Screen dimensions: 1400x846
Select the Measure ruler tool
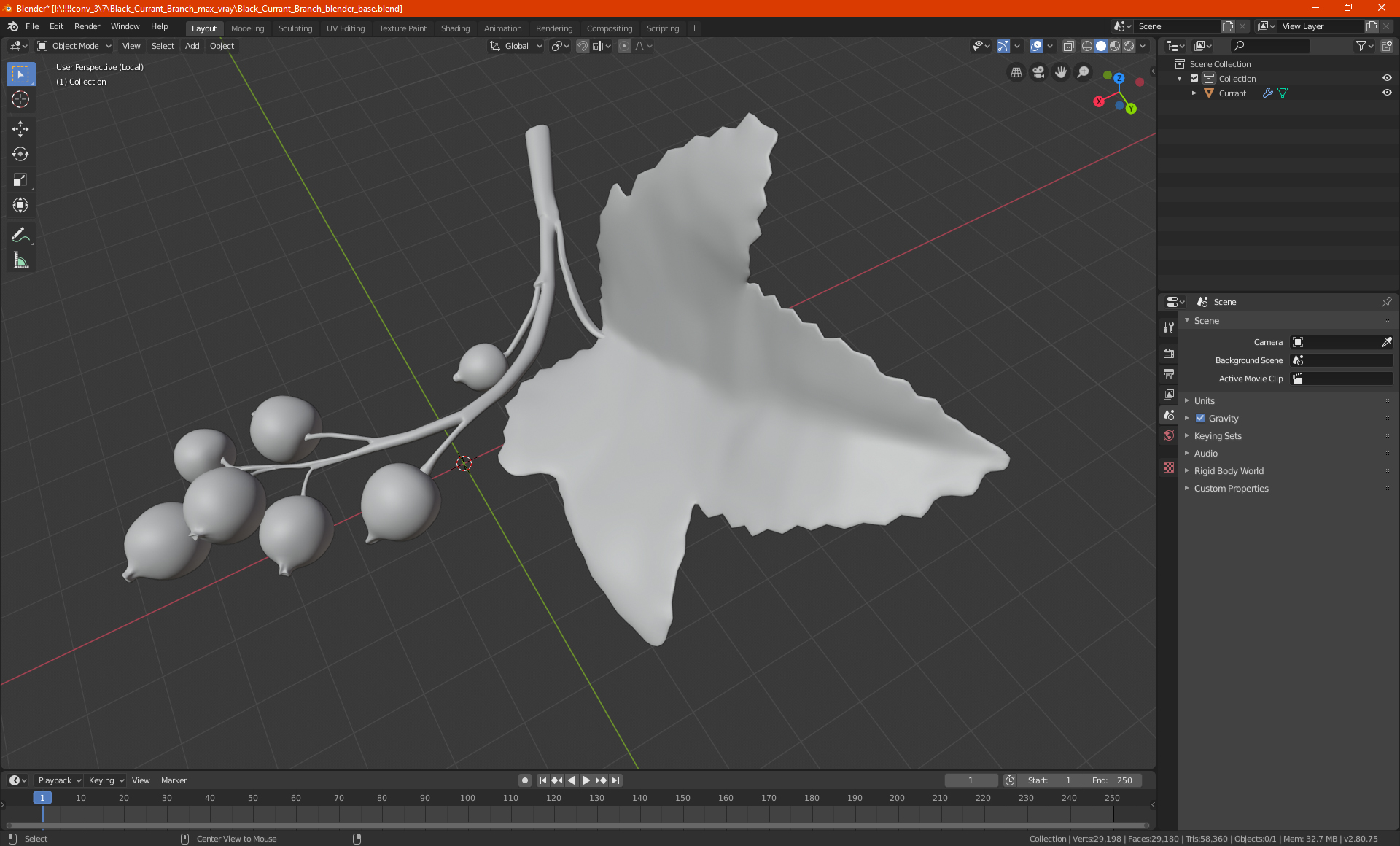20,260
